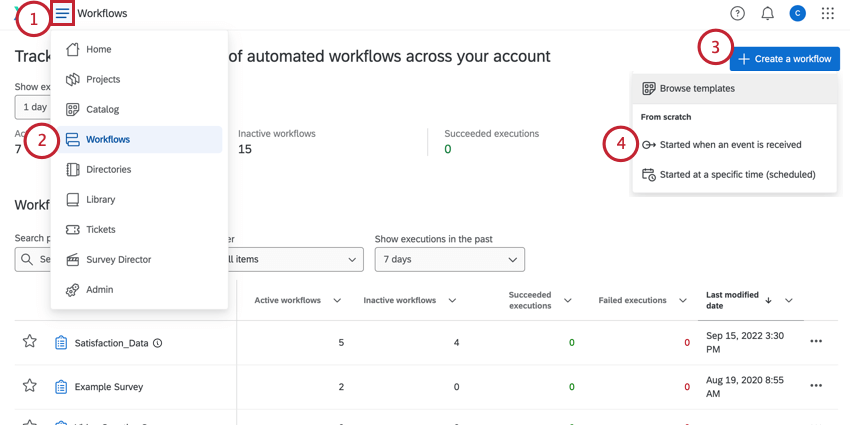Click the user account avatar
The image size is (850, 425).
pos(797,14)
